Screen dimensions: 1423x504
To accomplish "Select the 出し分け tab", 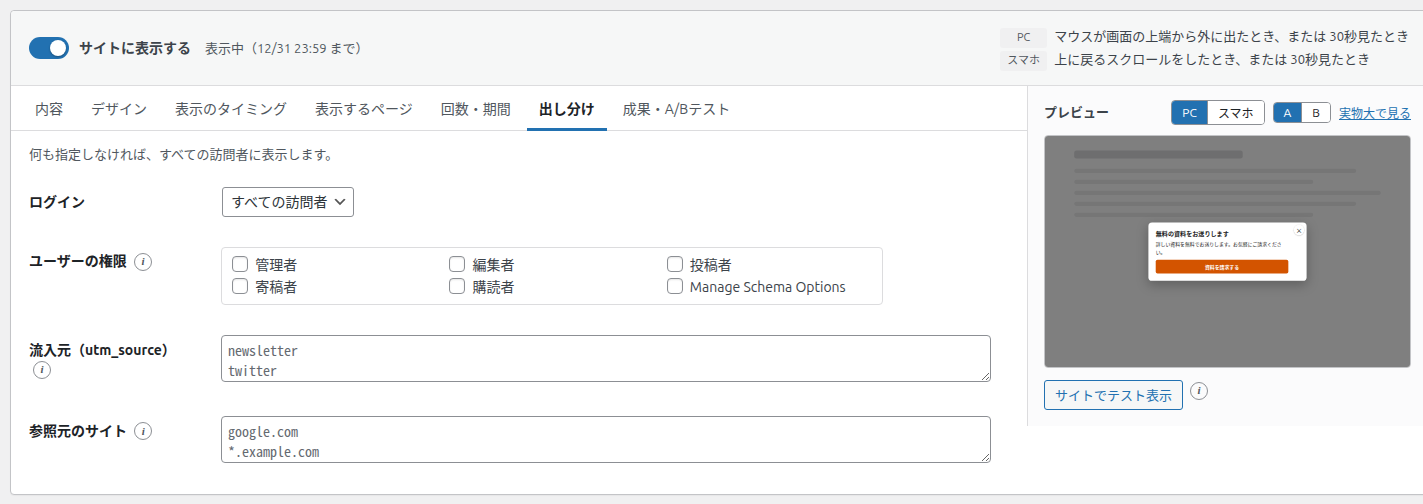I will pyautogui.click(x=567, y=109).
